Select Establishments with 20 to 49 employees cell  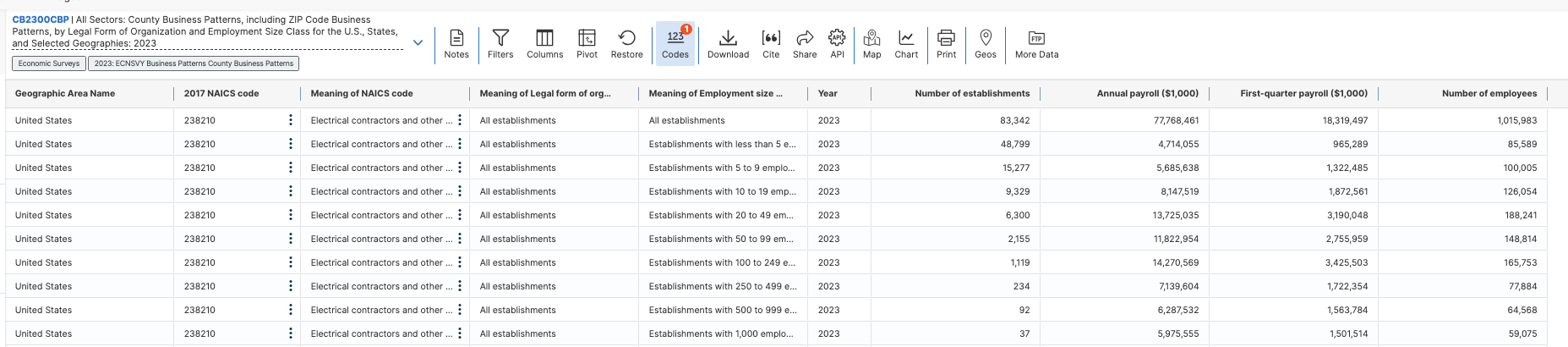[x=723, y=215]
